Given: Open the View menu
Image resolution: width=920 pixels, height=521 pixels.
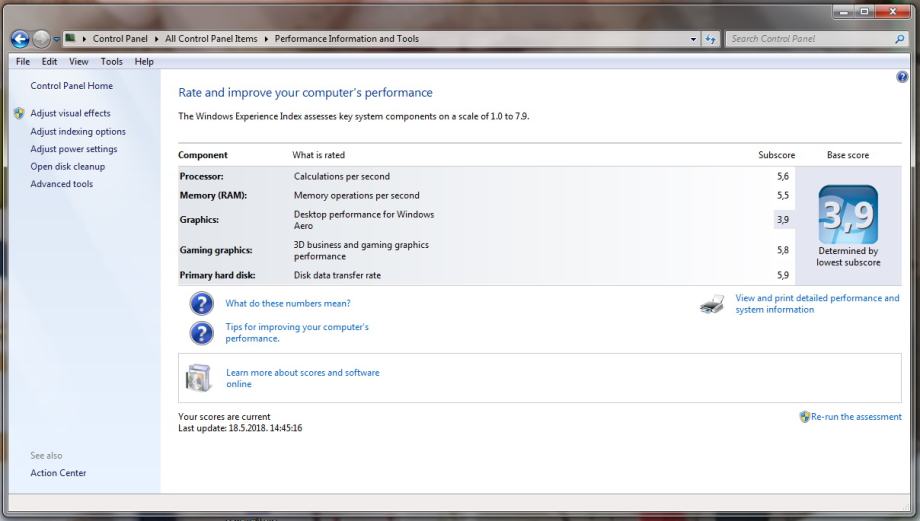Looking at the screenshot, I should [79, 62].
